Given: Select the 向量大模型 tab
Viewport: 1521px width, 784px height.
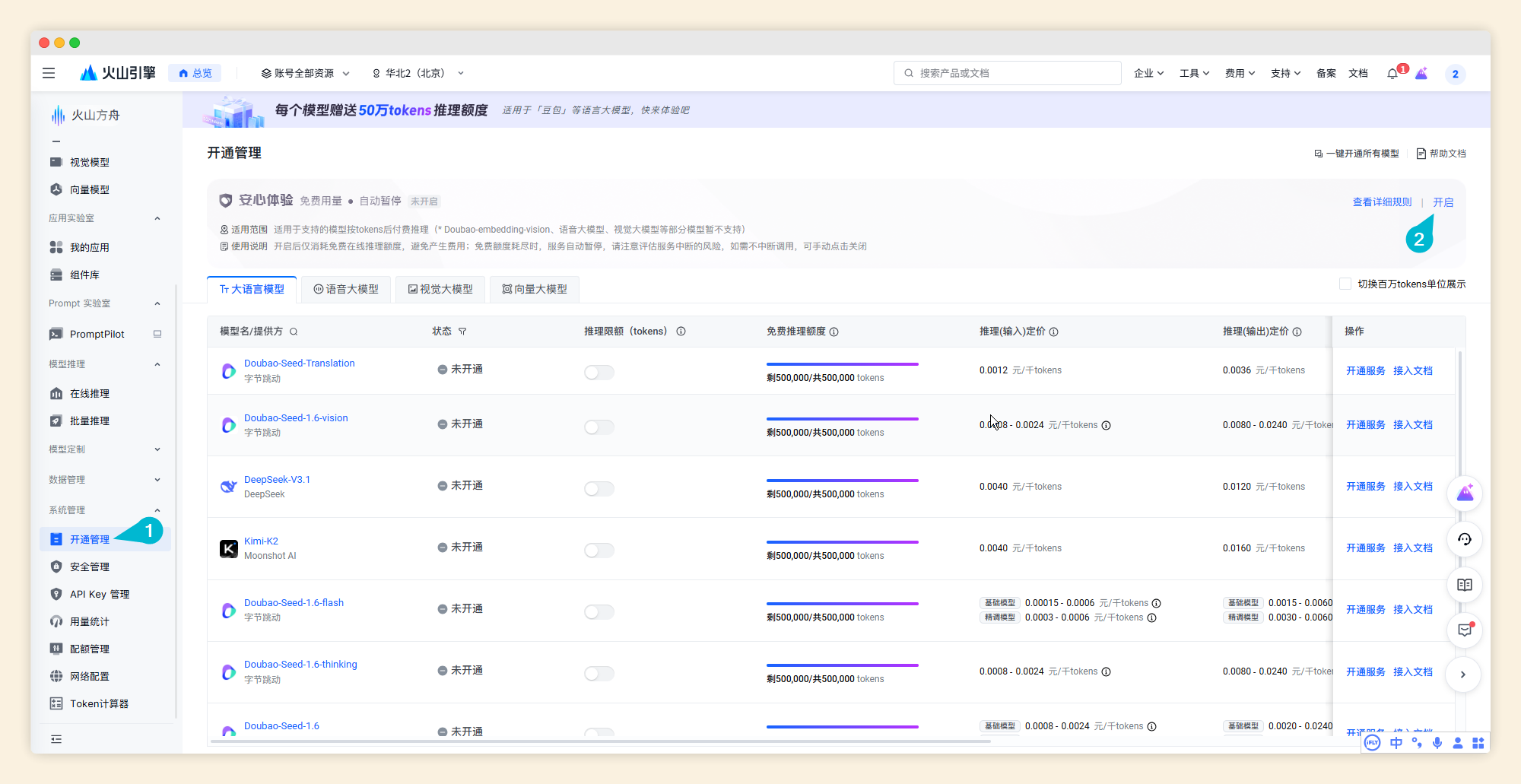Looking at the screenshot, I should click(x=535, y=289).
